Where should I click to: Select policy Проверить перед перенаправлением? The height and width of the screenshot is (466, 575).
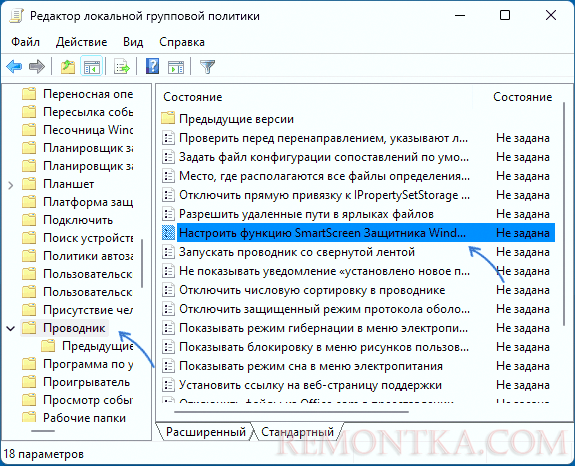click(x=323, y=138)
